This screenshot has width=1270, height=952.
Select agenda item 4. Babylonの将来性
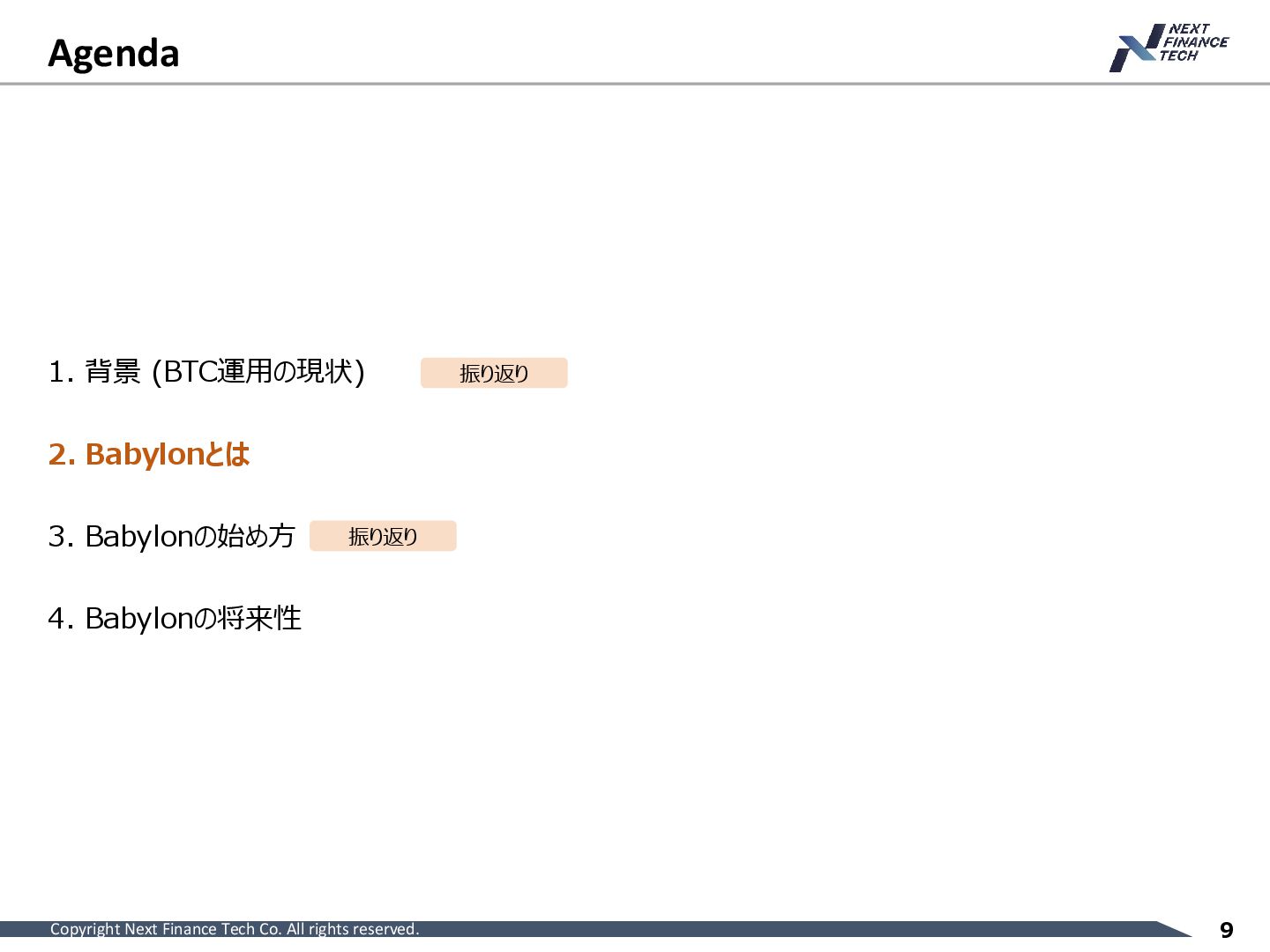point(175,618)
